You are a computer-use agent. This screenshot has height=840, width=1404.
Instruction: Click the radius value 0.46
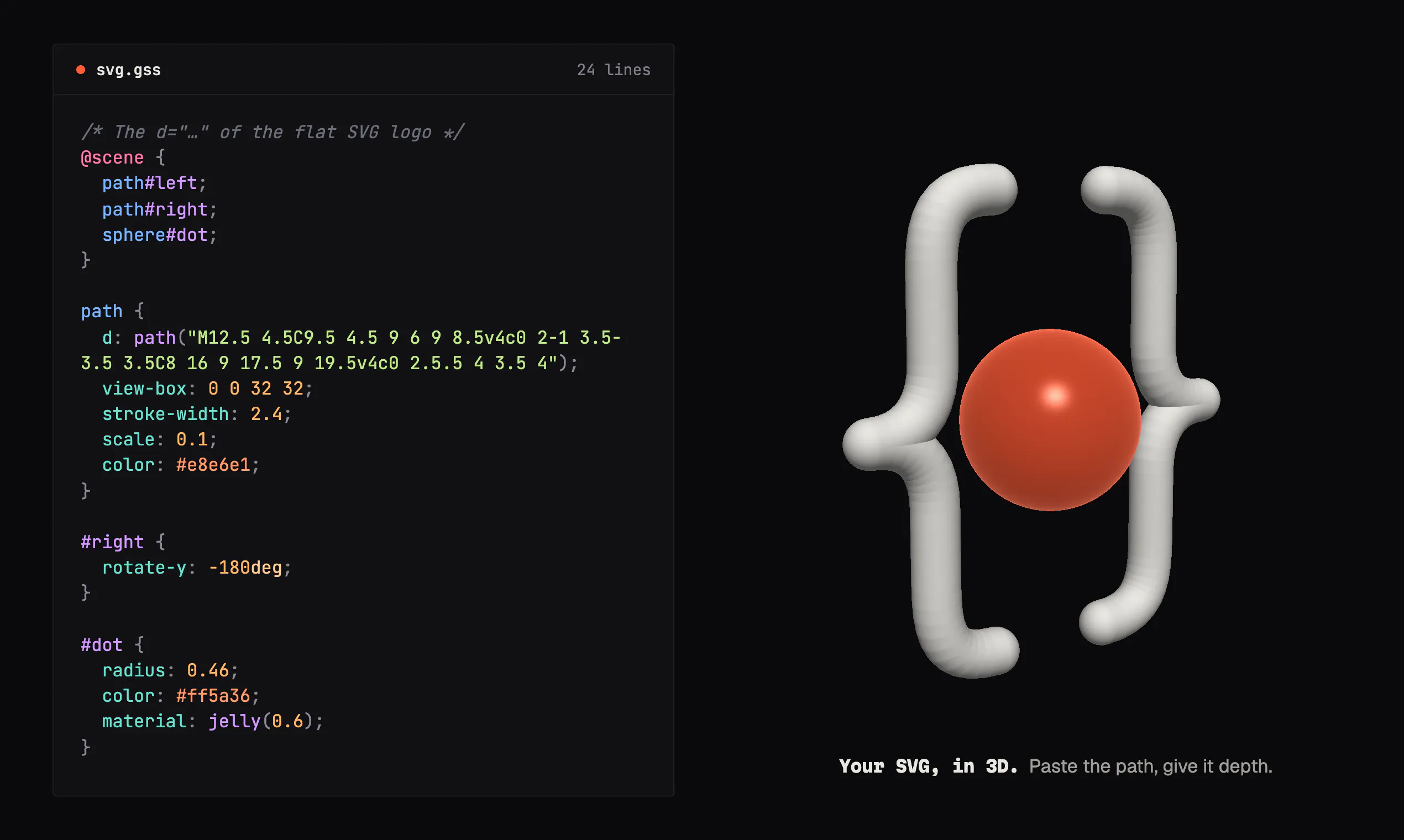point(208,670)
